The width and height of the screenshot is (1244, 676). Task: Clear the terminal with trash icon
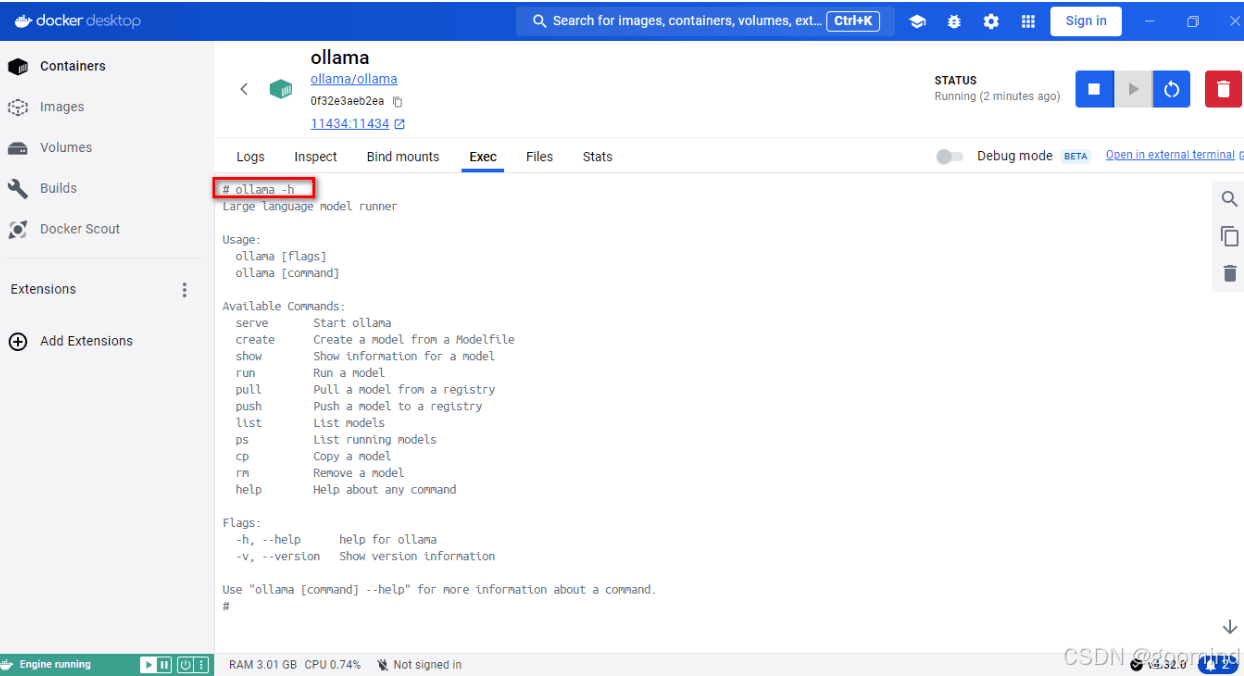[x=1229, y=273]
